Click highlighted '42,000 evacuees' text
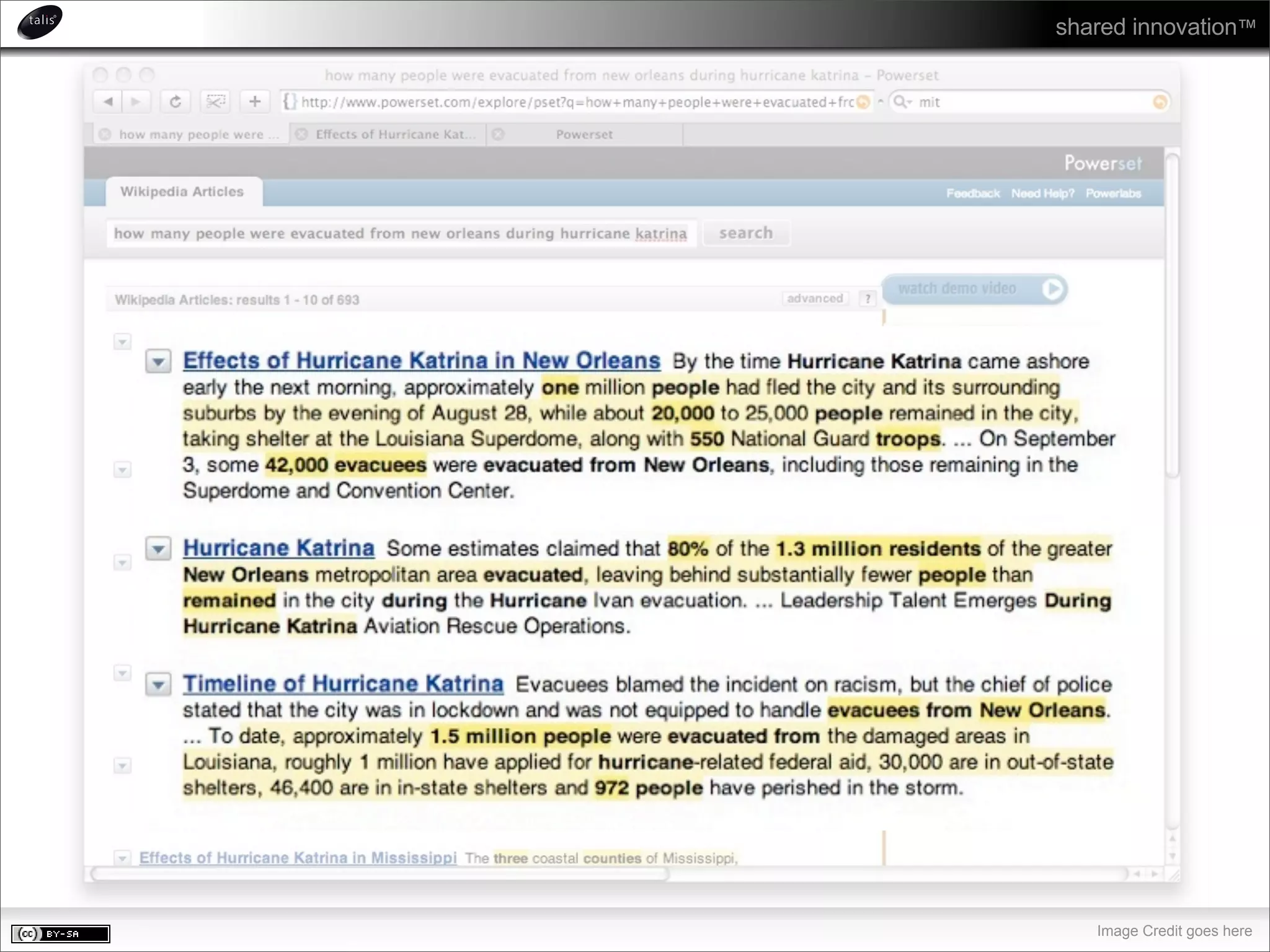 (x=346, y=465)
